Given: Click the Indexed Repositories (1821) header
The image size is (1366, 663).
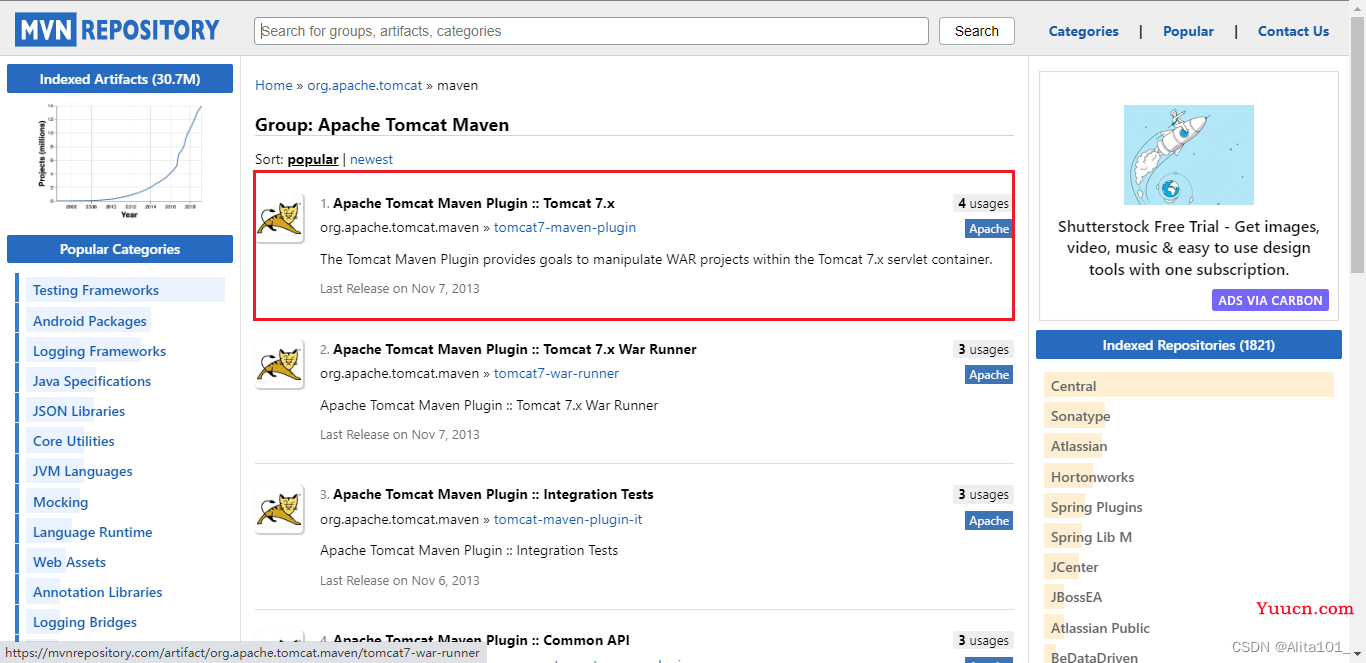Looking at the screenshot, I should pyautogui.click(x=1188, y=345).
